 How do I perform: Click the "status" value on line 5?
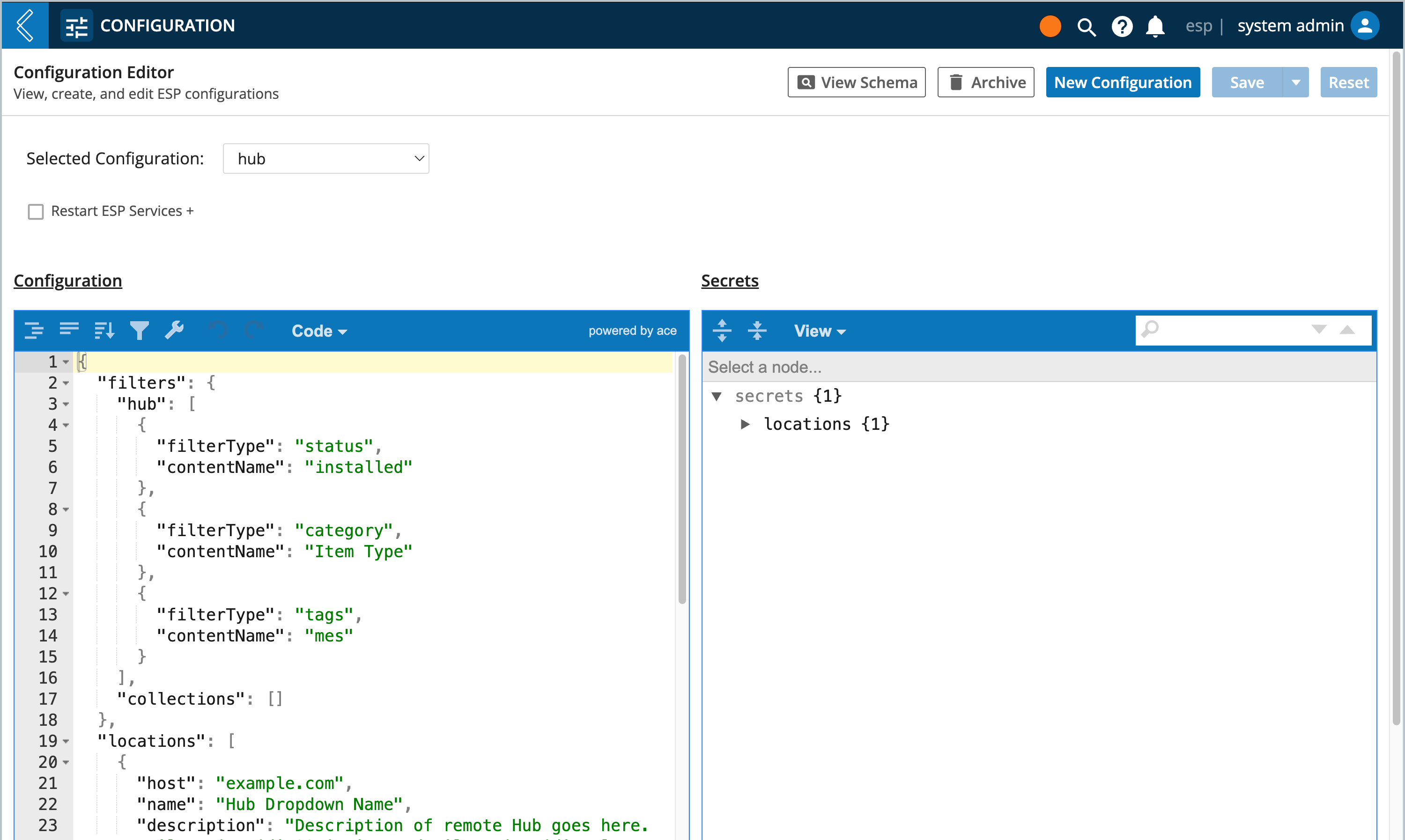point(334,447)
